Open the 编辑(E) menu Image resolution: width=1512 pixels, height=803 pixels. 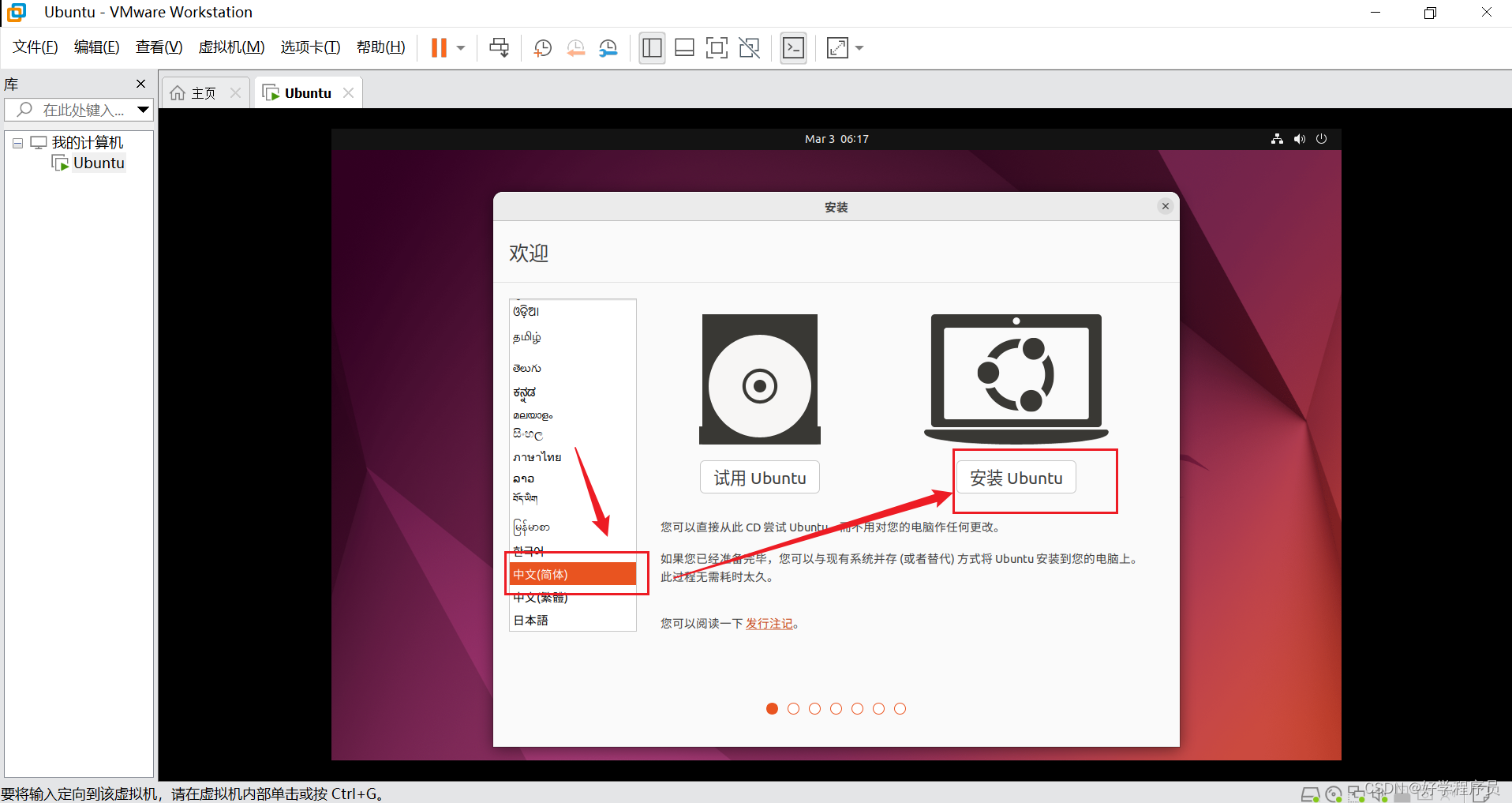(x=96, y=47)
